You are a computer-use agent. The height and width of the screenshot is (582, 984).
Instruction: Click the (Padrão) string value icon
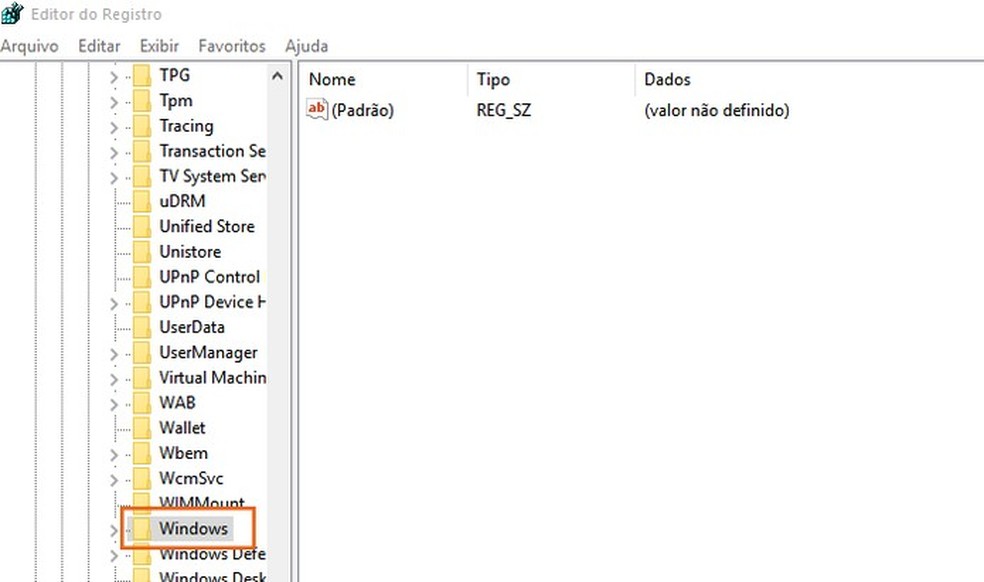coord(317,110)
